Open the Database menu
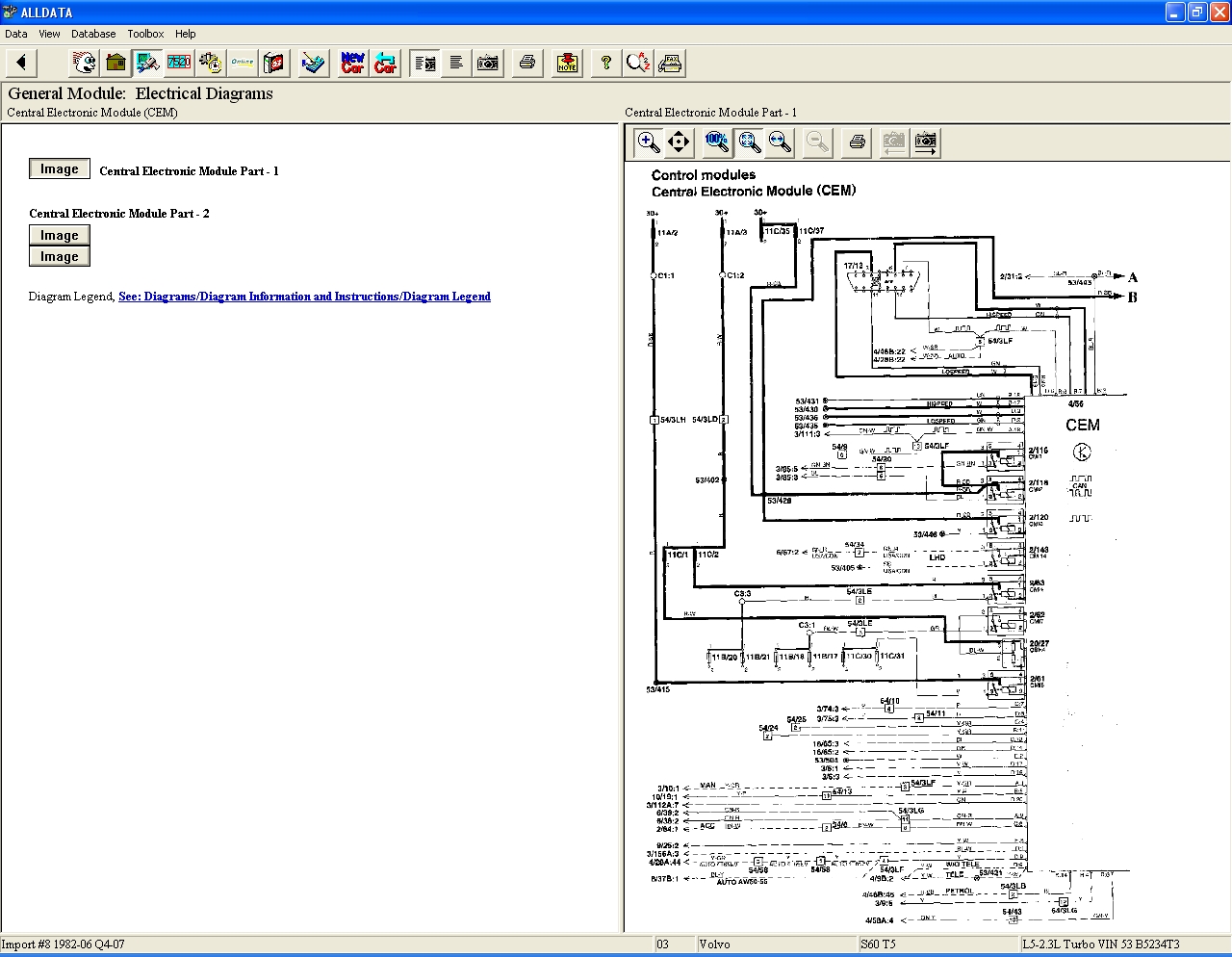The width and height of the screenshot is (1232, 957). (x=93, y=34)
